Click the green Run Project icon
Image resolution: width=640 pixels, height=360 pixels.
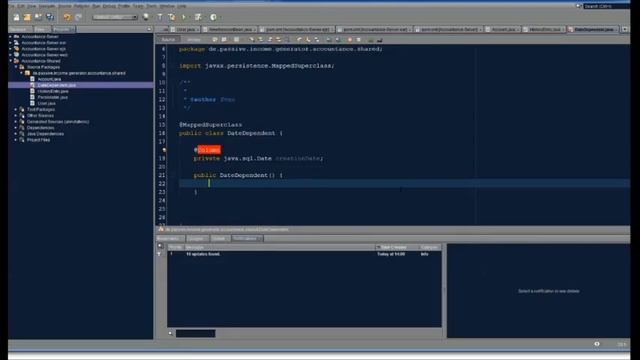click(x=184, y=17)
